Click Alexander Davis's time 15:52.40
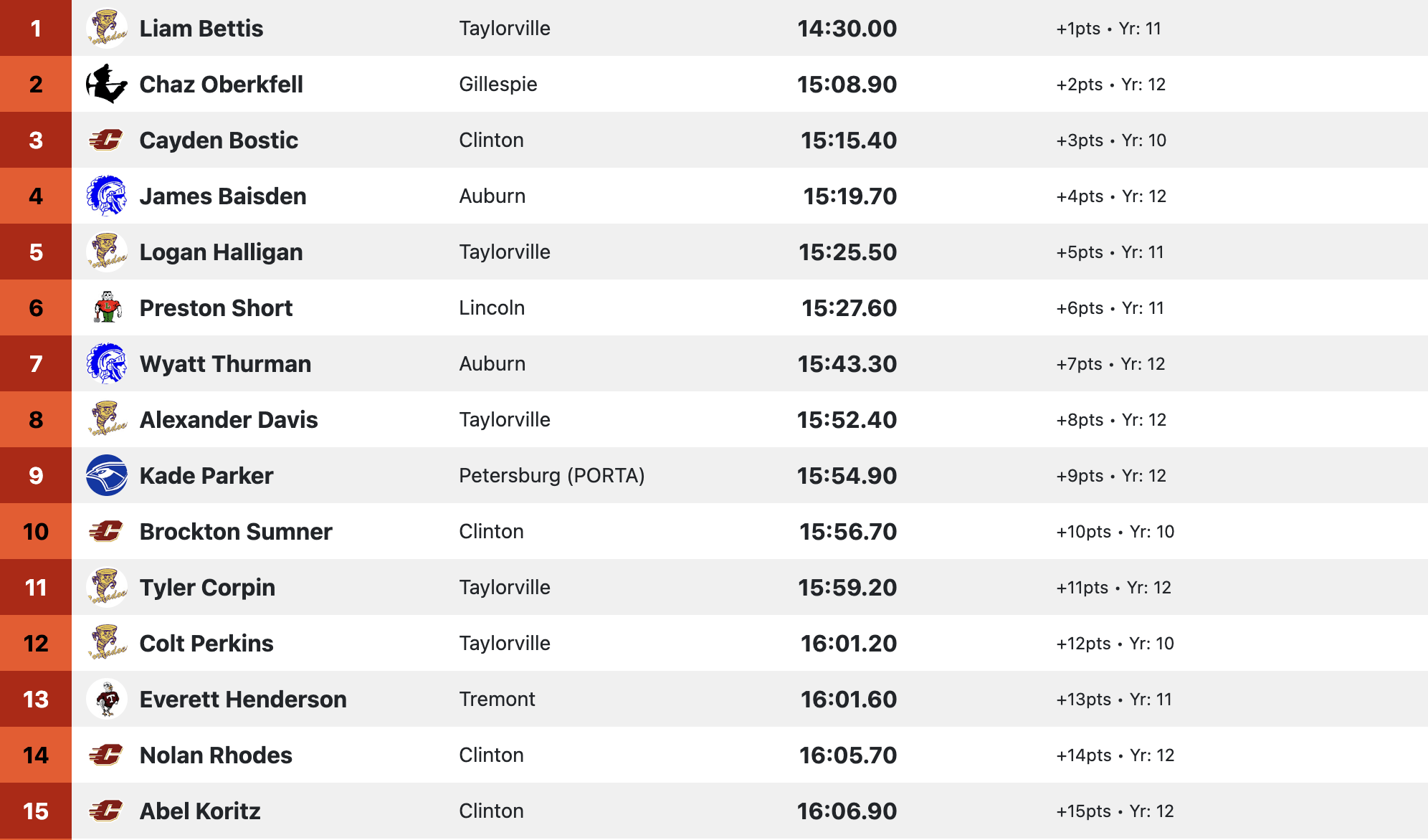The width and height of the screenshot is (1428, 840). [x=847, y=420]
